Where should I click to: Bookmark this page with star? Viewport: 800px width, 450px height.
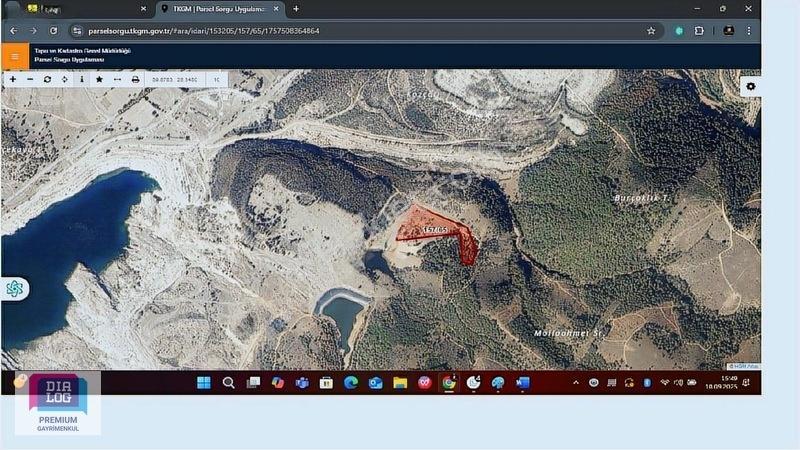(x=651, y=31)
